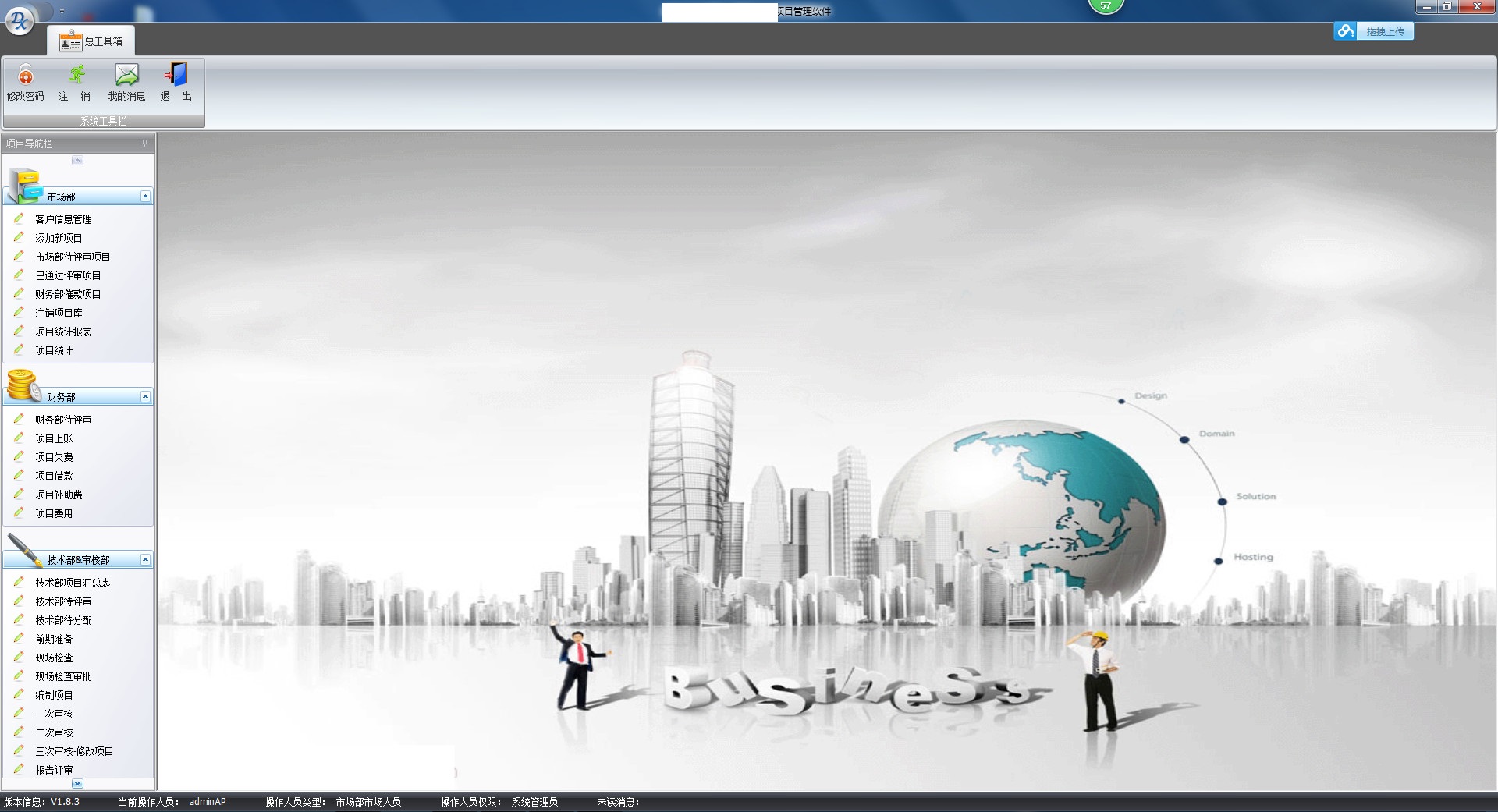1498x812 pixels.
Task: Open 现场检查审批 item
Action: [x=63, y=676]
